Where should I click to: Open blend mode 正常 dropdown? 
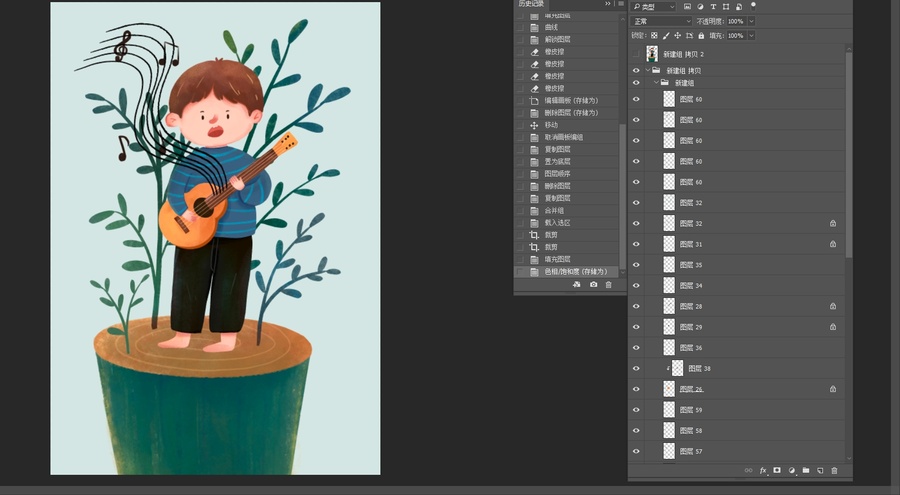coord(662,21)
